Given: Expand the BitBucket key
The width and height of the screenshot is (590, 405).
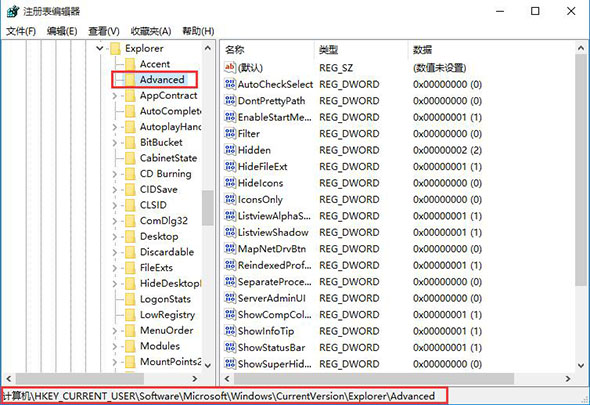Looking at the screenshot, I should [115, 143].
